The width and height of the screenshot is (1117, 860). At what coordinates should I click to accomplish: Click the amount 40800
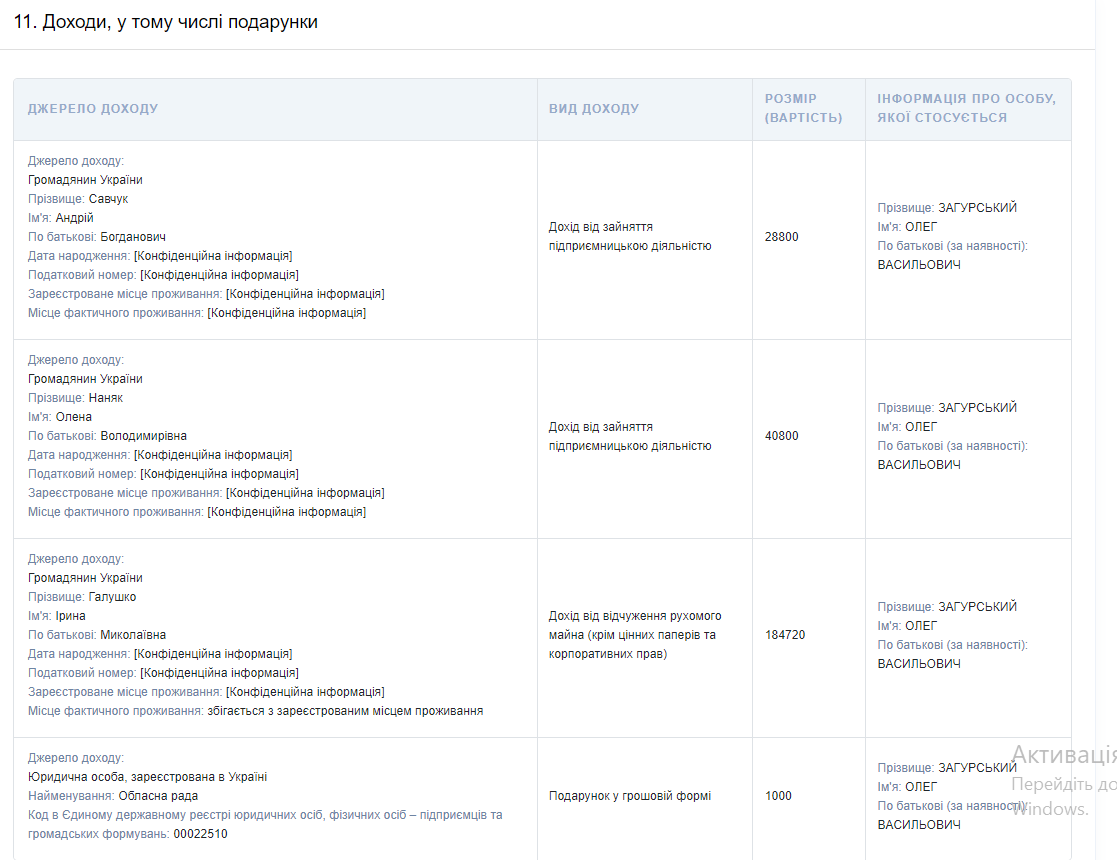coord(782,436)
